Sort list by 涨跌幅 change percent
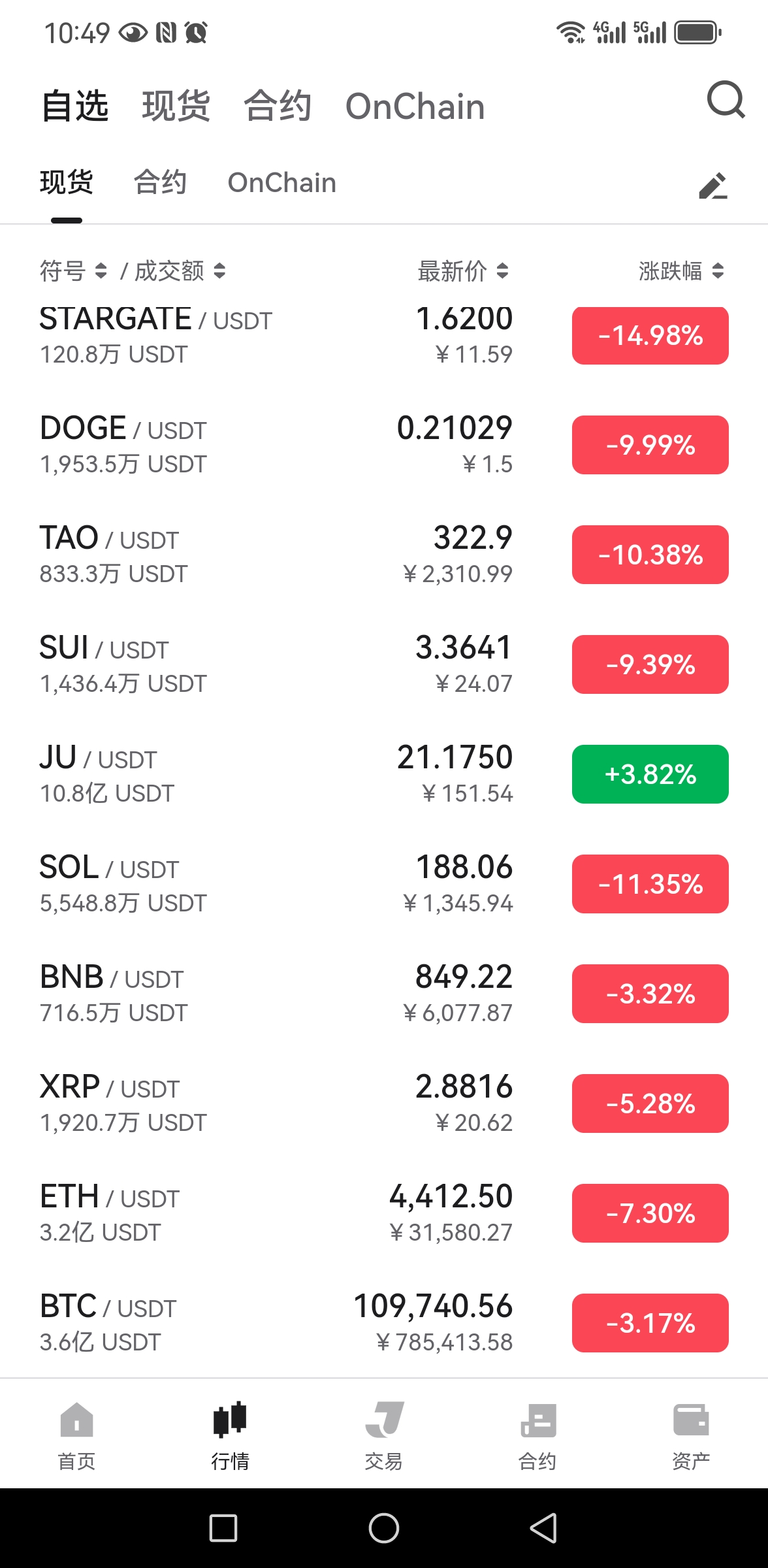The width and height of the screenshot is (768, 1568). (681, 270)
